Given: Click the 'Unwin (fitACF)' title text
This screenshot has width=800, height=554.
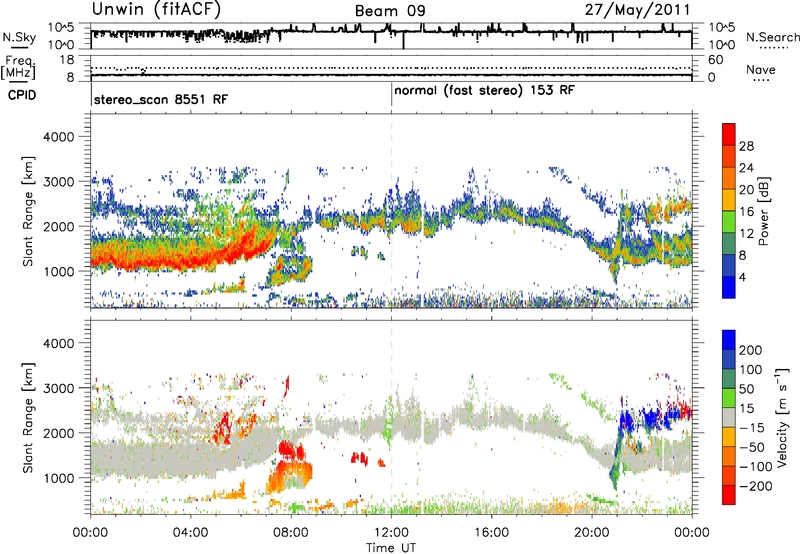Looking at the screenshot, I should (x=156, y=9).
